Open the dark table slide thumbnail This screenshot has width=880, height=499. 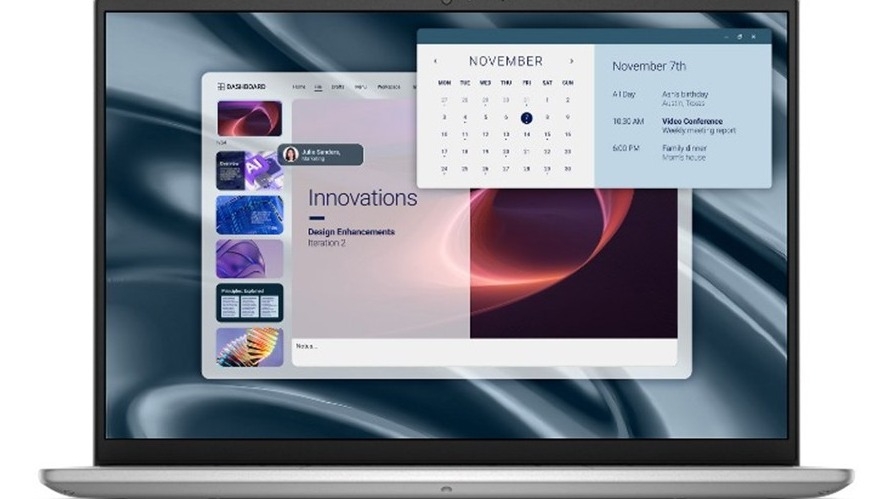point(250,303)
